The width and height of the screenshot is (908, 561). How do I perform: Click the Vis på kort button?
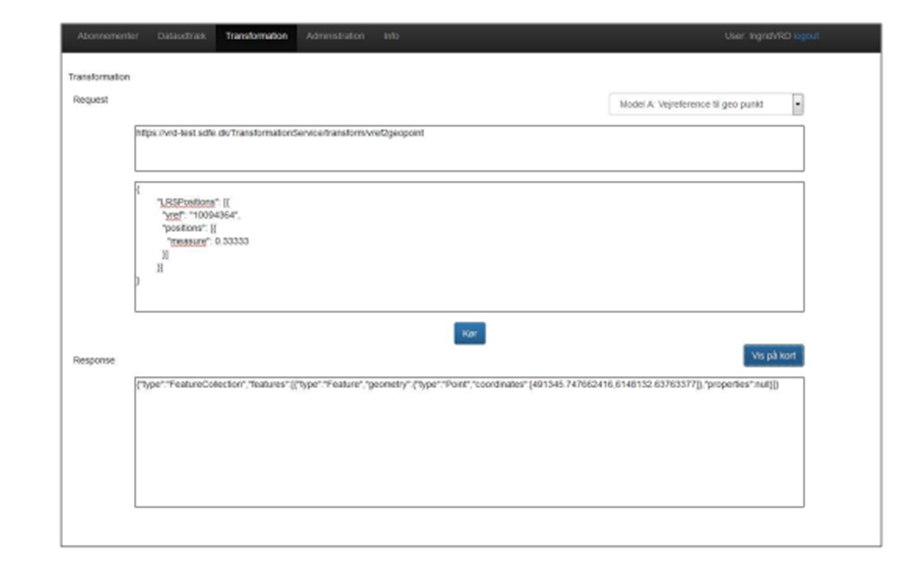(x=772, y=355)
